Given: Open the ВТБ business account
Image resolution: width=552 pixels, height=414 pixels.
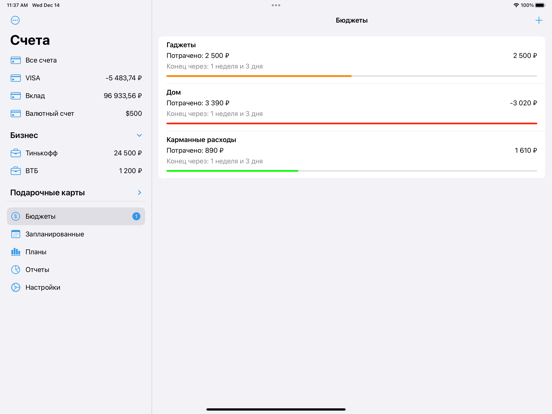Looking at the screenshot, I should click(76, 171).
